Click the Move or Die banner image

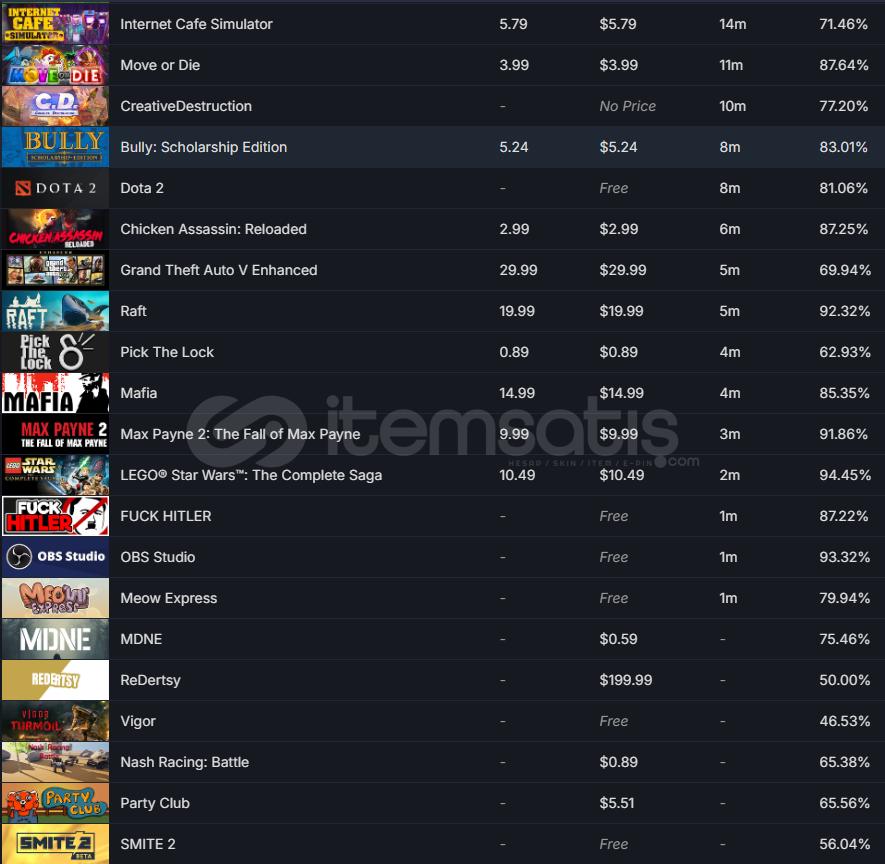55,65
